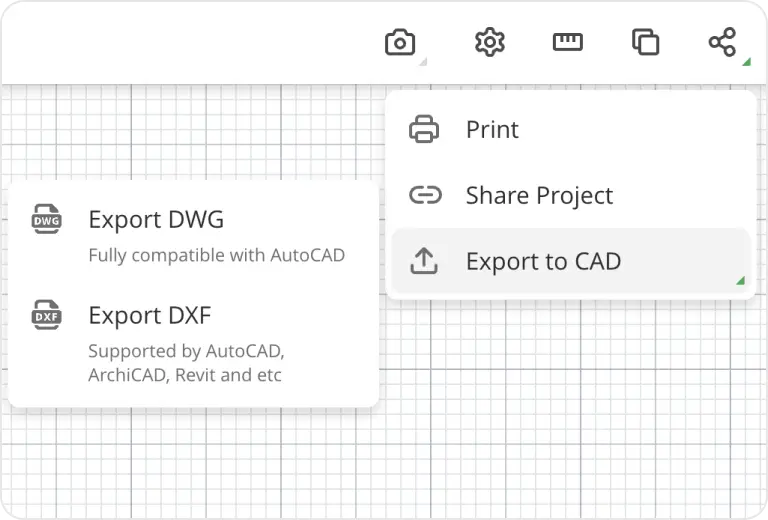Screen dimensions: 768x520
Task: Click the share icon in the toolbar
Action: click(722, 42)
